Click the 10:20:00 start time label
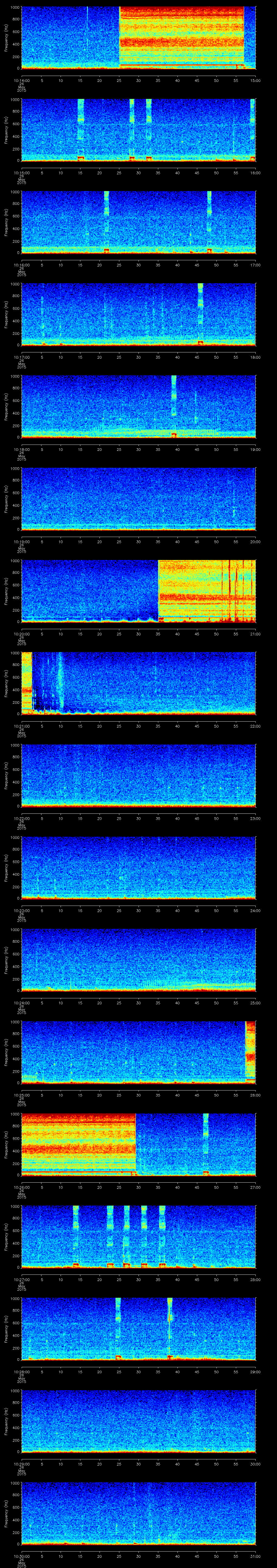 point(21,634)
